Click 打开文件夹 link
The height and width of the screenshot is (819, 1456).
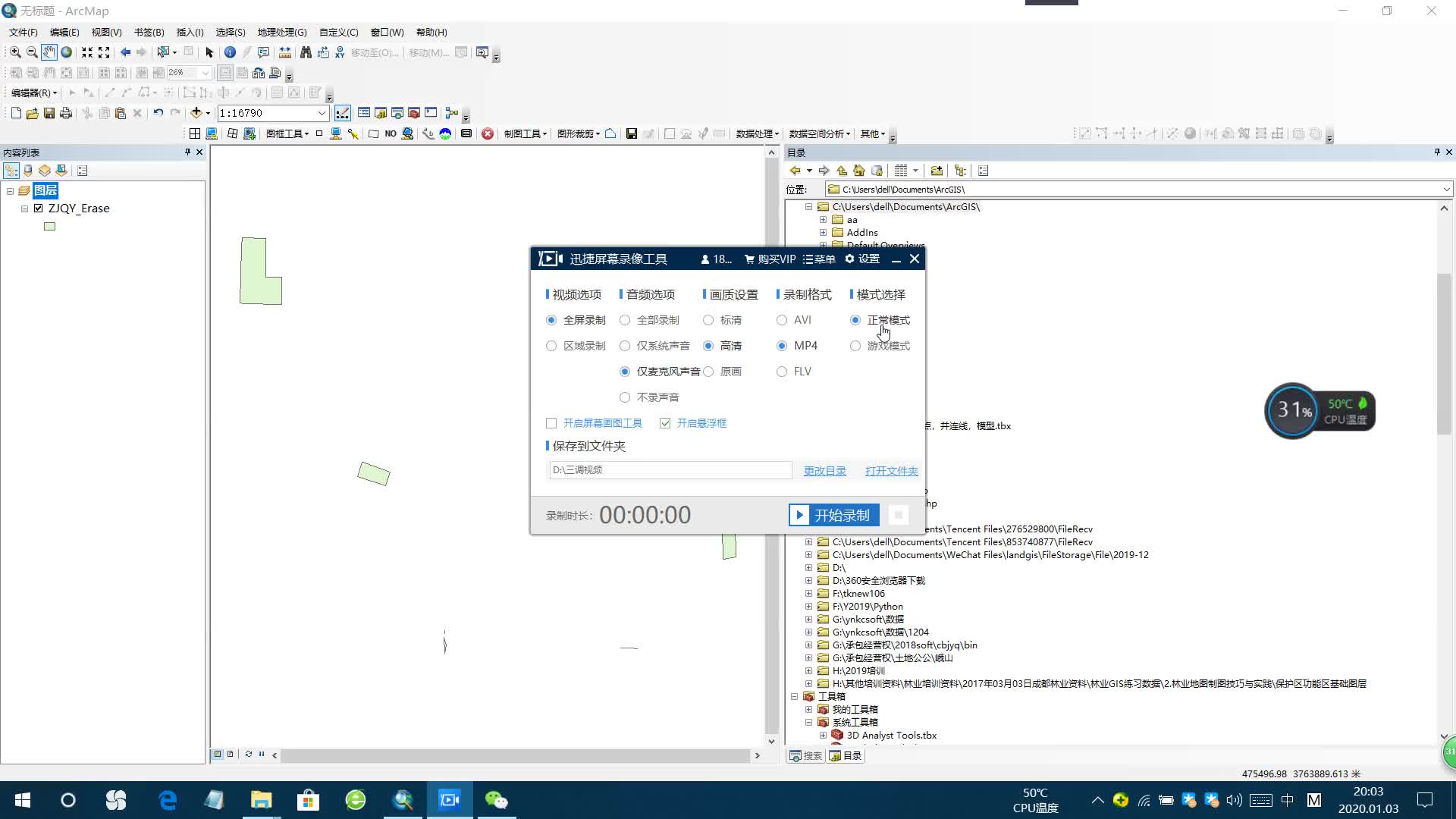pyautogui.click(x=892, y=471)
